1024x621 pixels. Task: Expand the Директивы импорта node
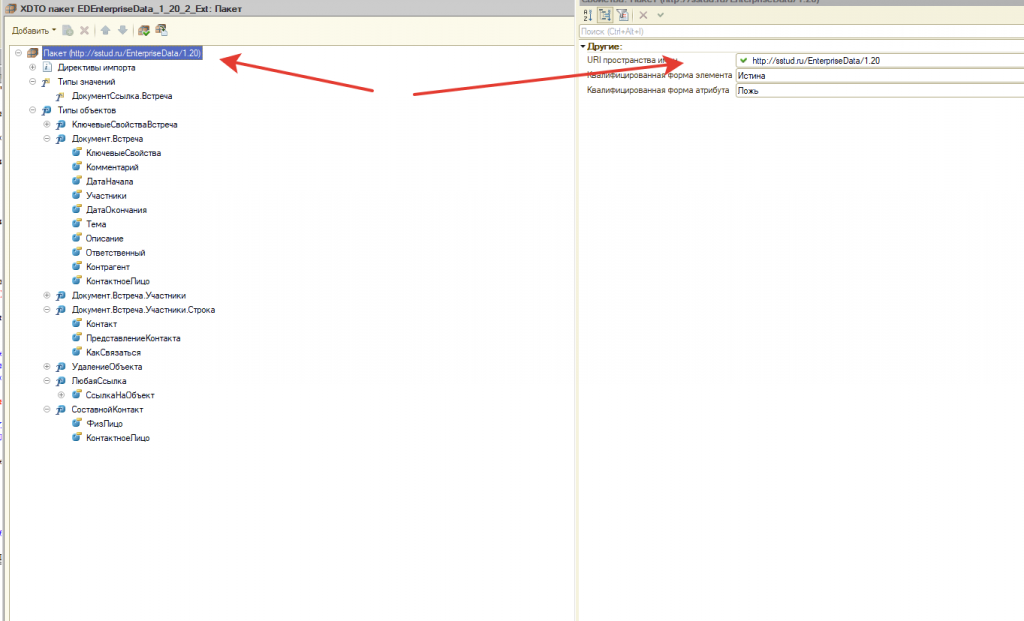click(x=32, y=67)
